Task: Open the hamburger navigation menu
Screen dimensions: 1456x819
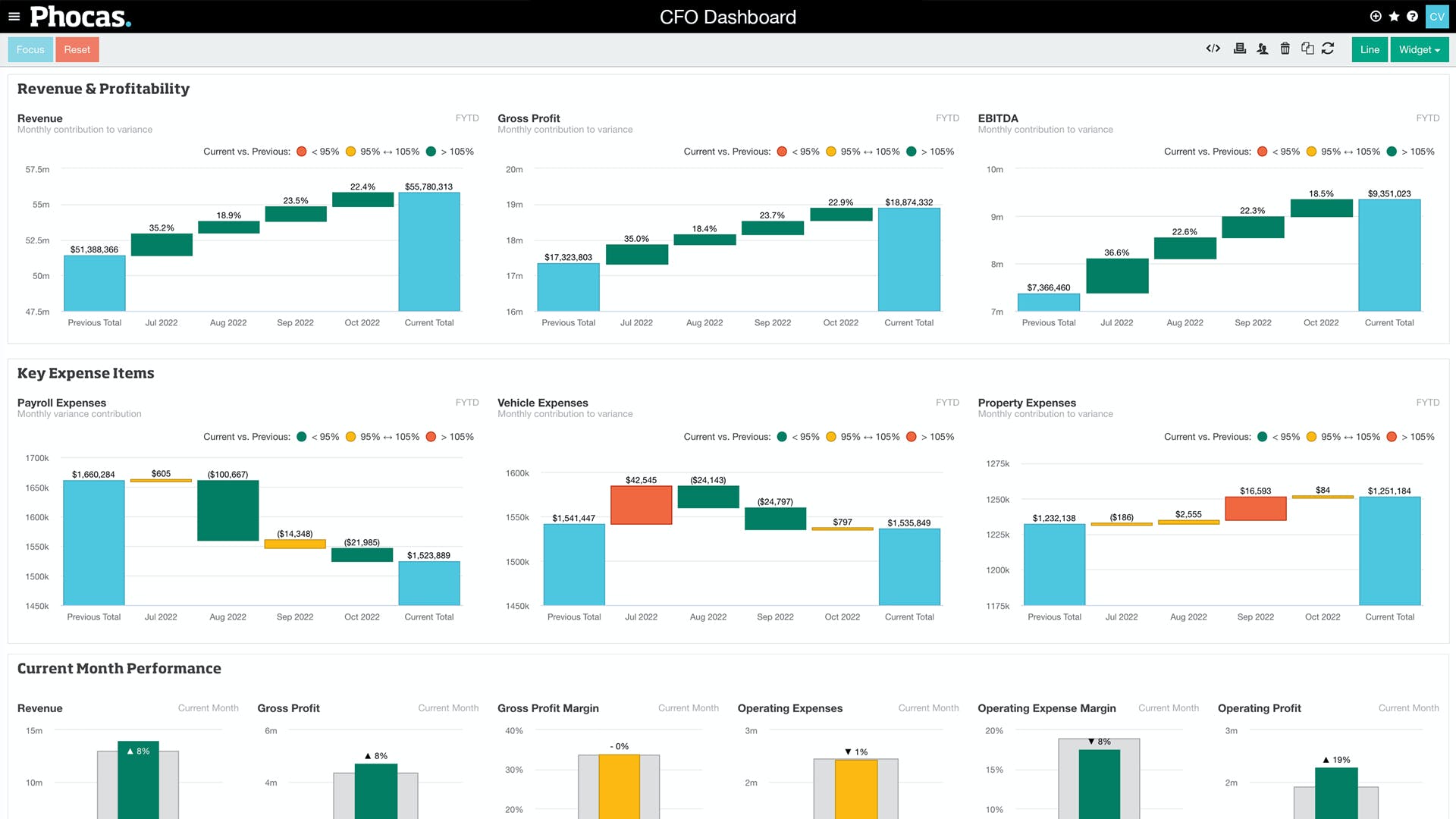Action: click(14, 16)
